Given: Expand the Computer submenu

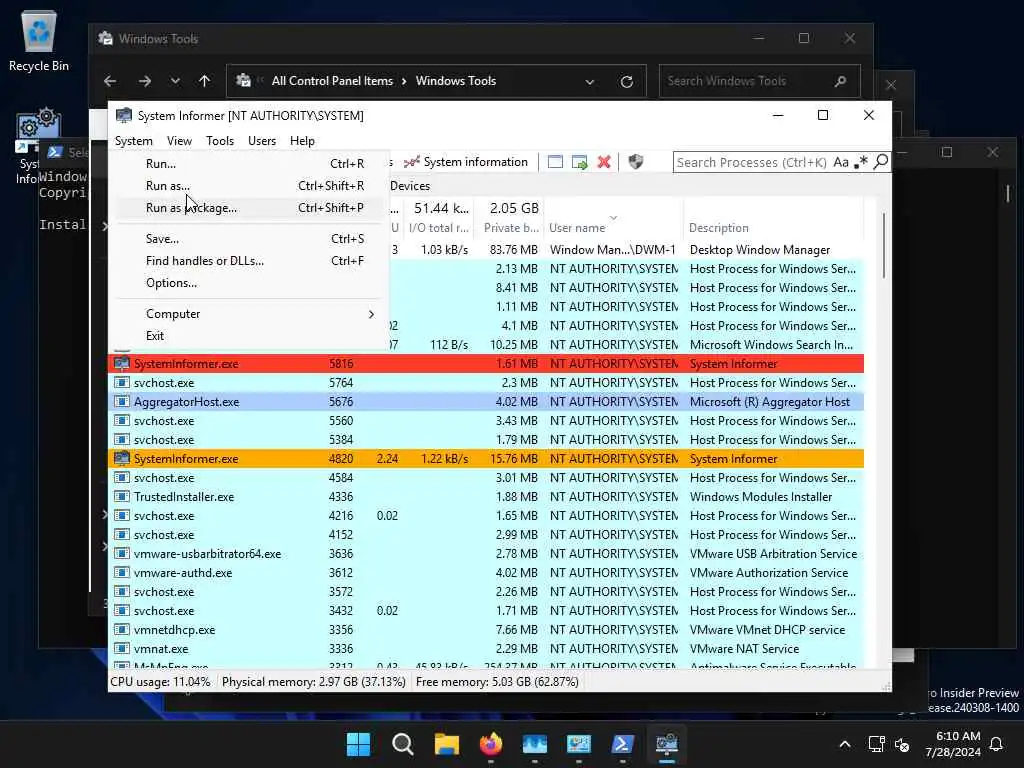Looking at the screenshot, I should pyautogui.click(x=249, y=314).
